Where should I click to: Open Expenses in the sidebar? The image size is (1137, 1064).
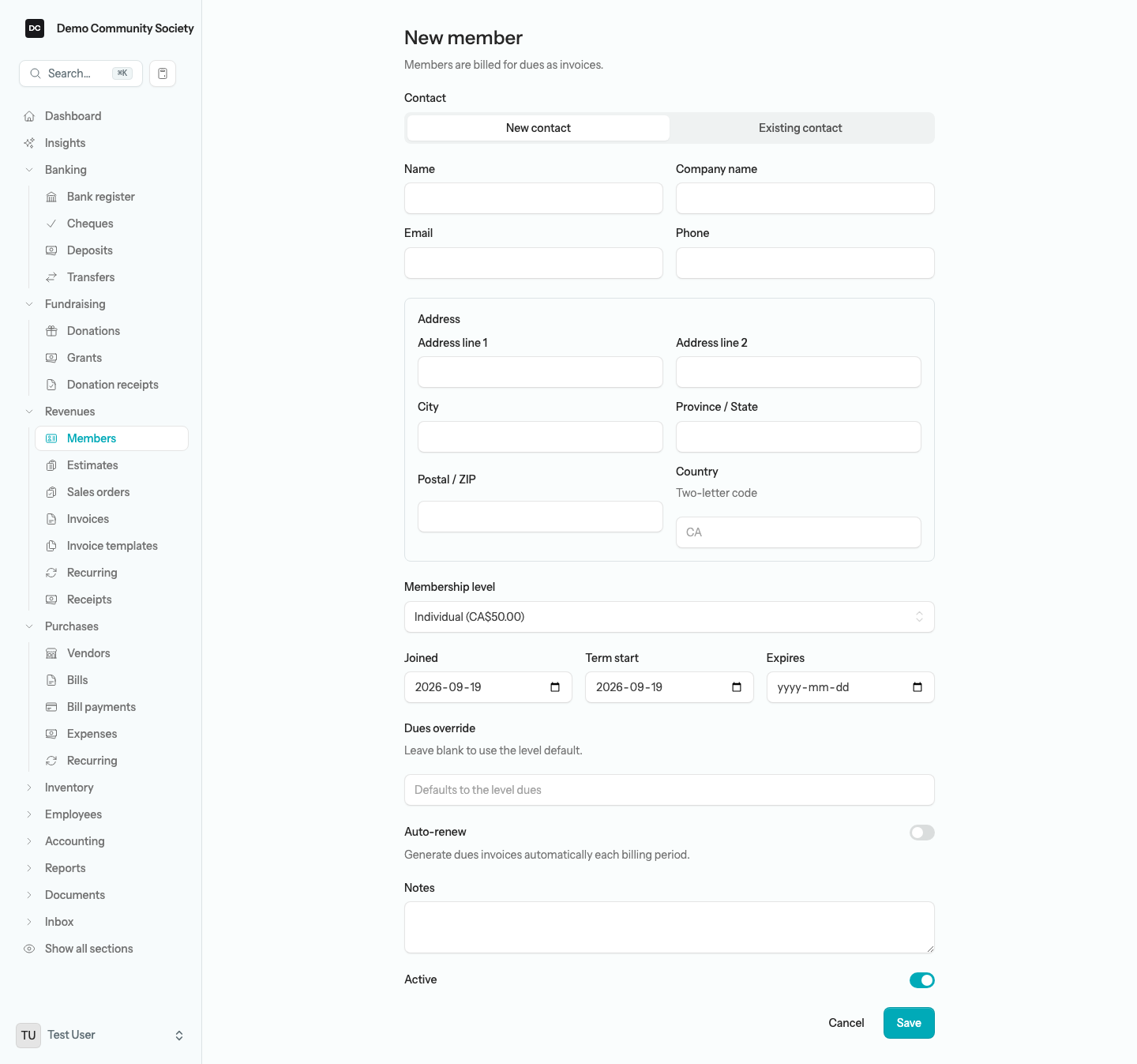111,734
